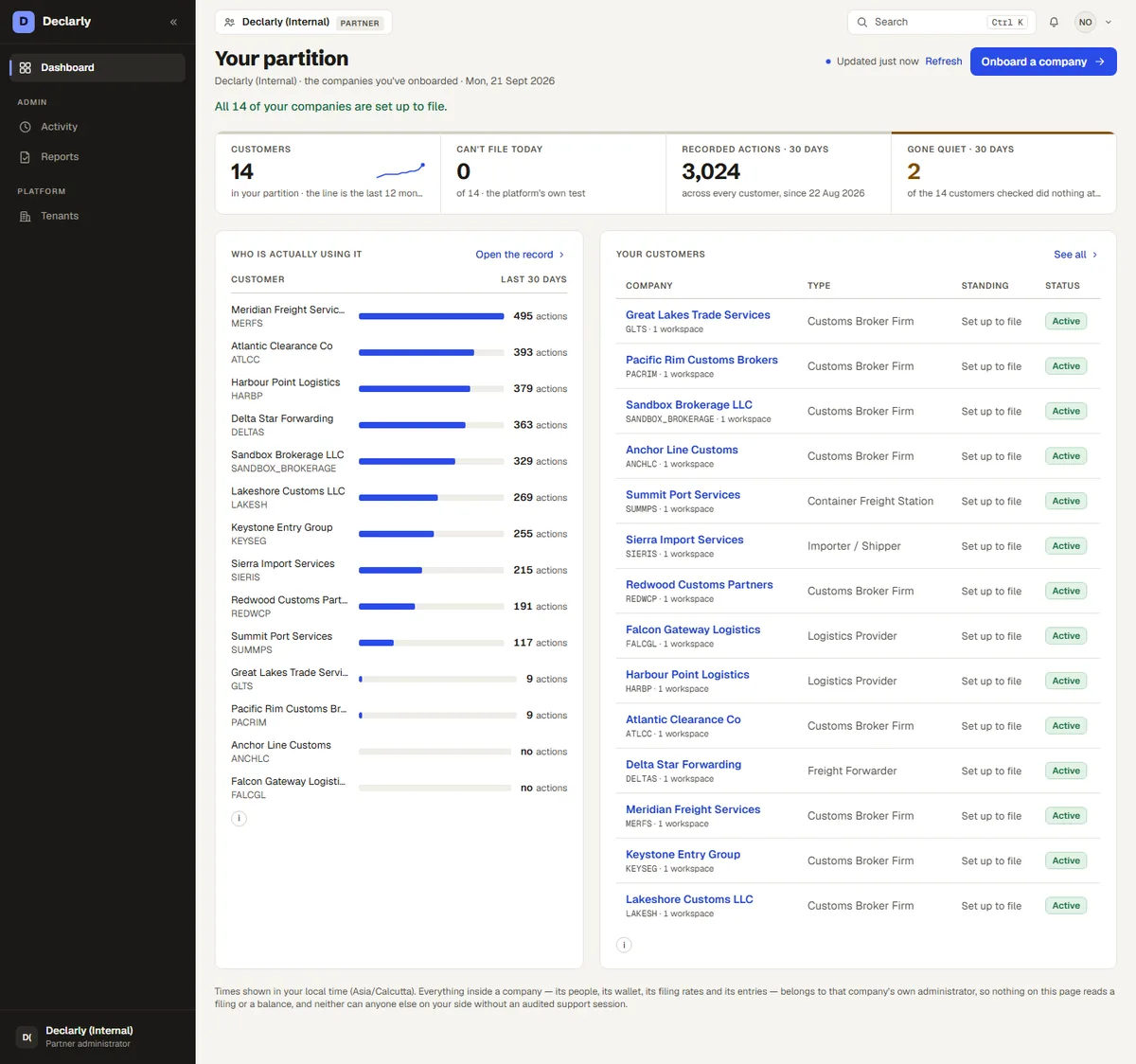Click Container Freight Station type cell

(870, 502)
